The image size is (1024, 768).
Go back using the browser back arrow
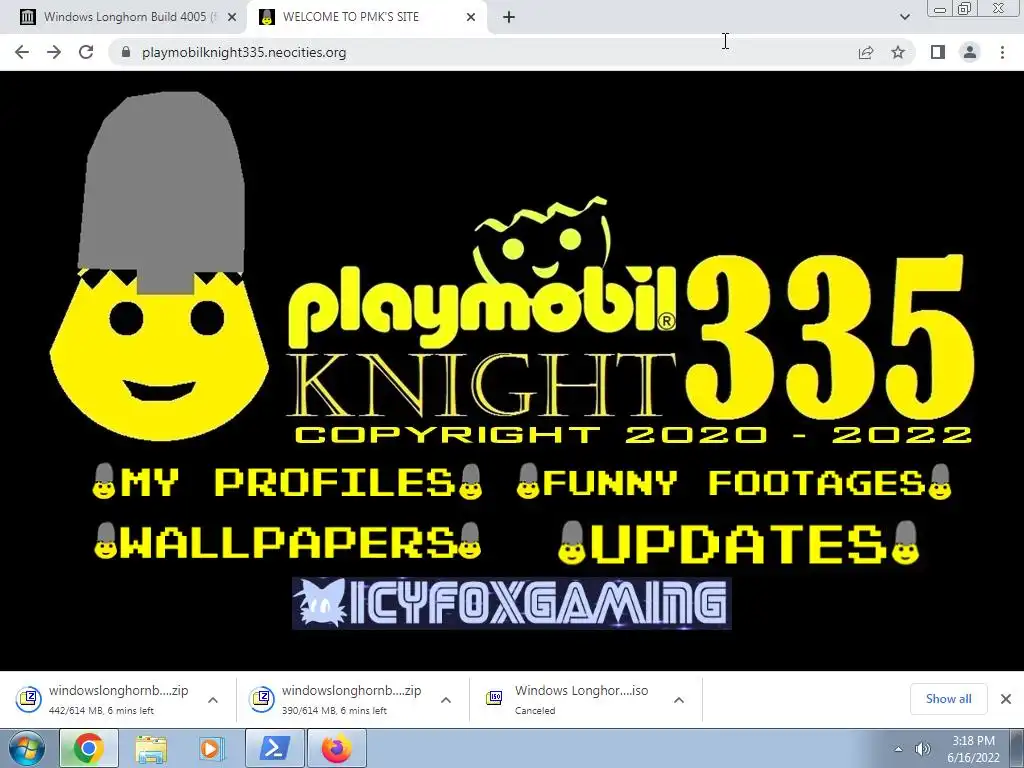[x=22, y=52]
